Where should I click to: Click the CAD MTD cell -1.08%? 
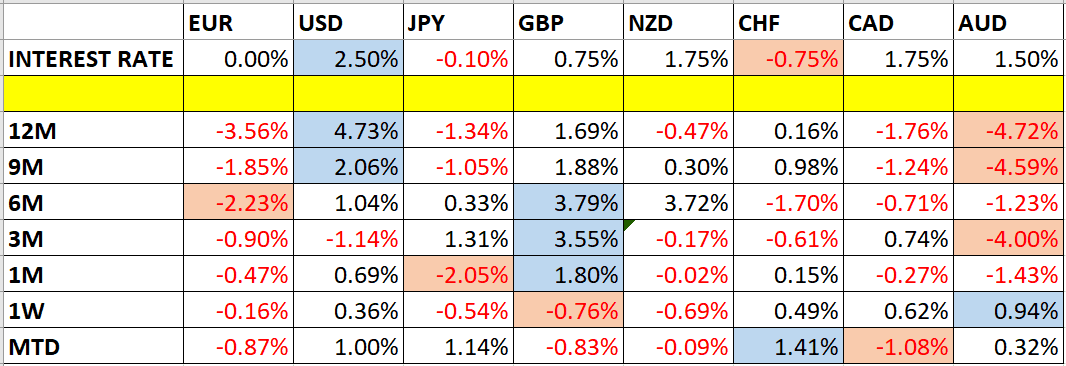point(899,347)
